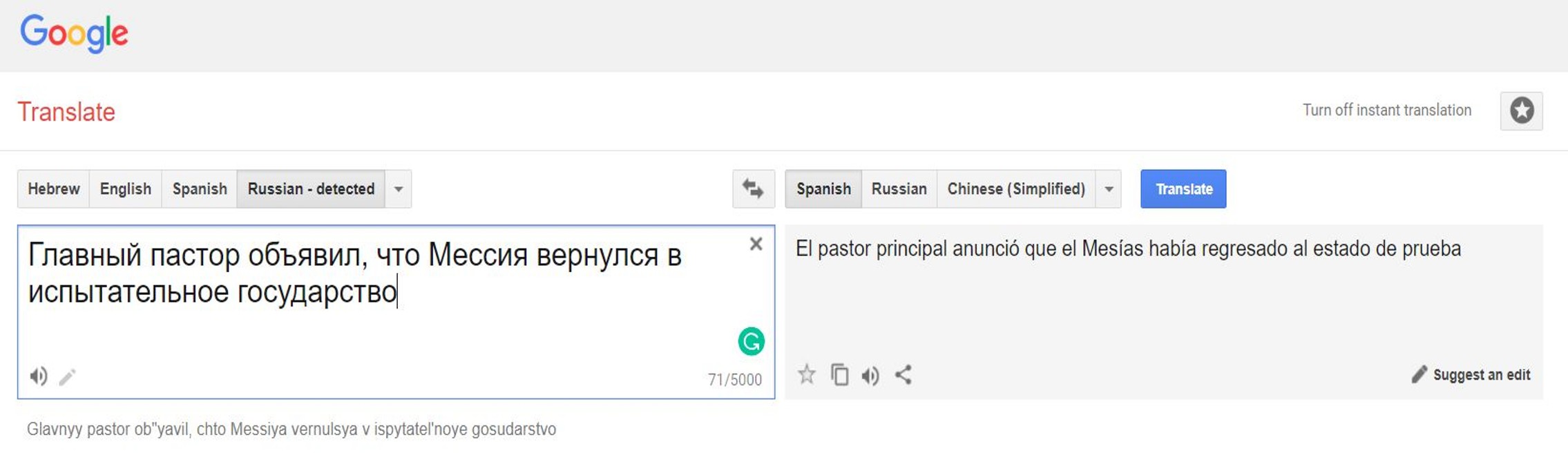
Task: Expand the target language dropdown
Action: [1109, 189]
